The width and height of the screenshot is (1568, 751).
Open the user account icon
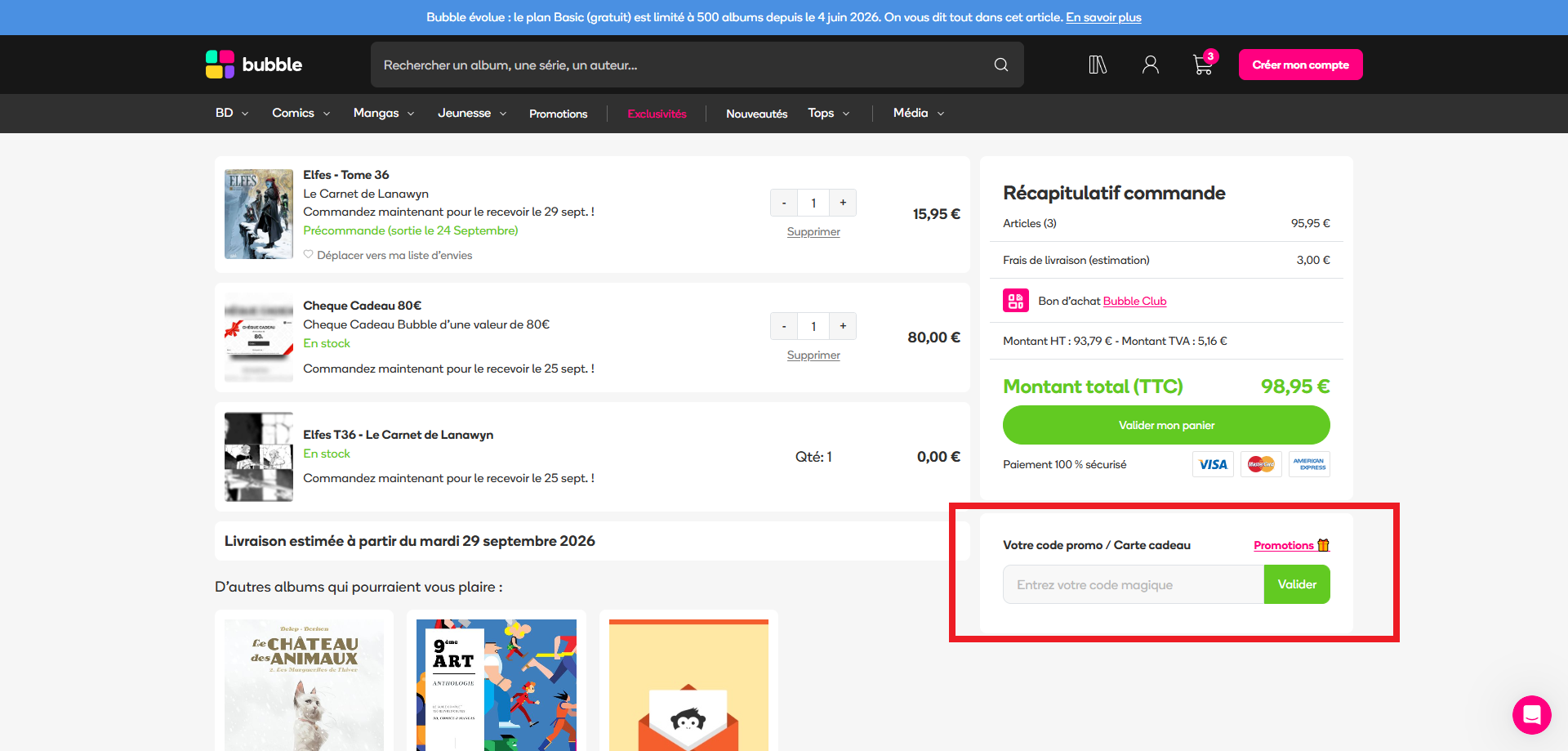click(1150, 65)
